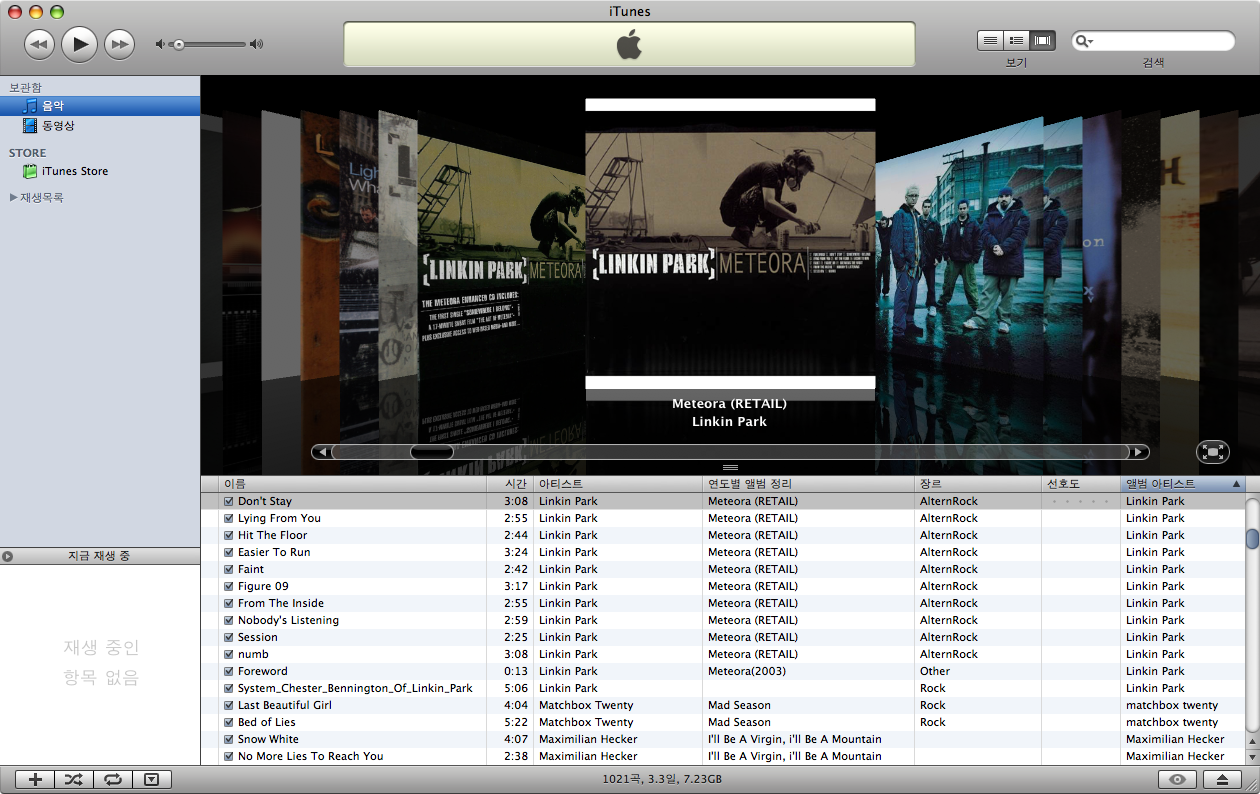Screen dimensions: 1260x794
Task: Click Cover Flow scrollbar left arrow
Action: tap(321, 452)
